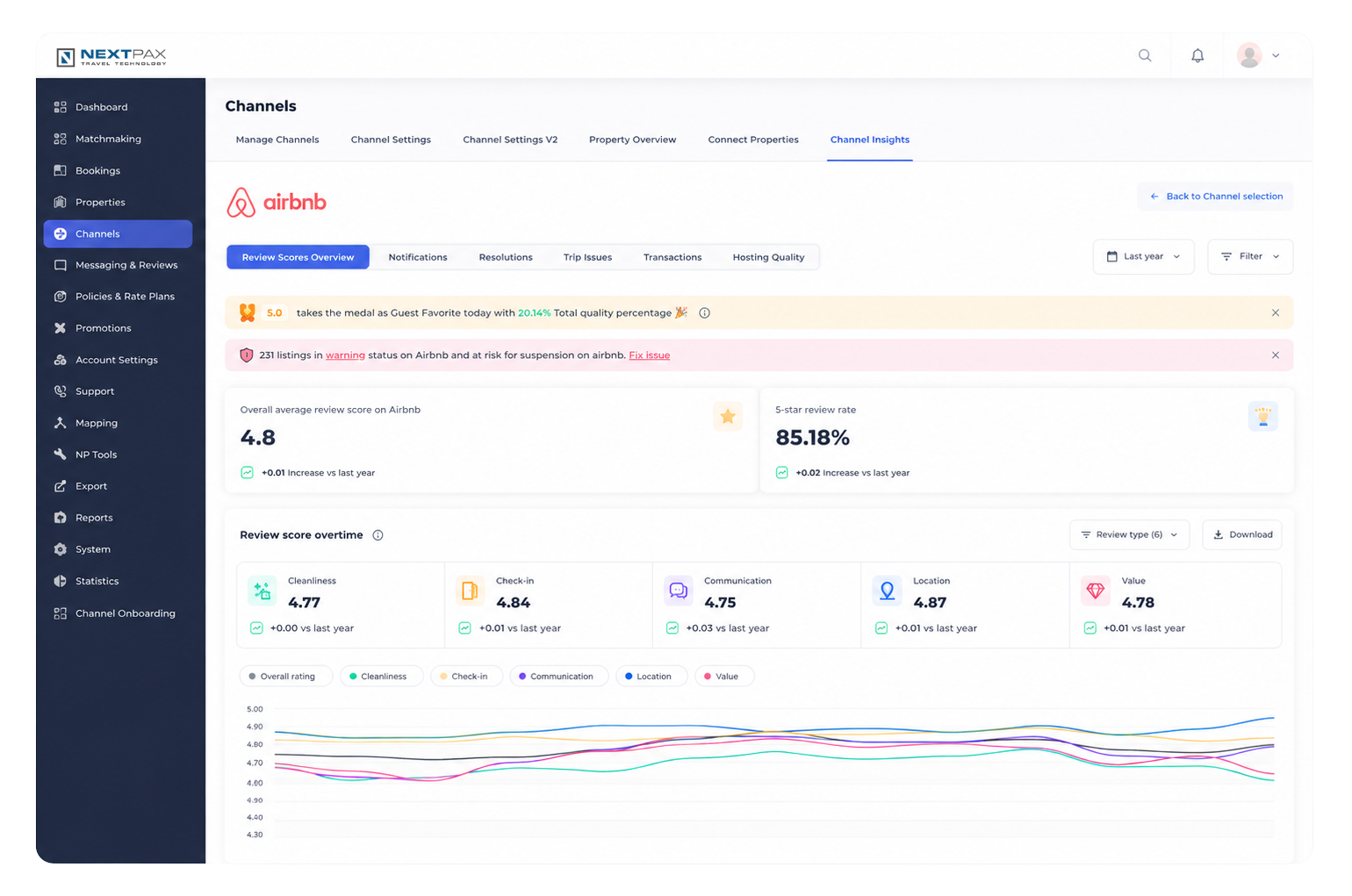Open the Review type (6) dropdown
The image size is (1352, 896).
coord(1129,534)
